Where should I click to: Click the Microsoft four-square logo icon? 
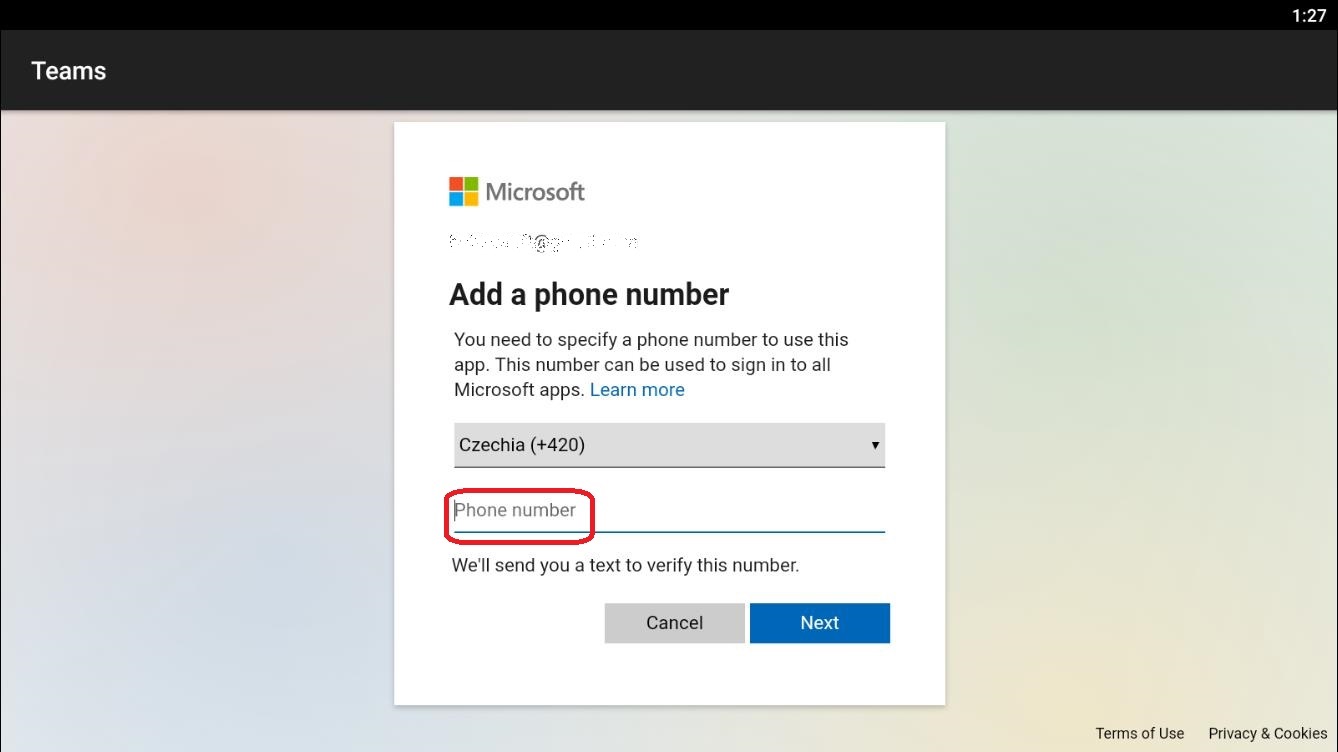[x=463, y=191]
